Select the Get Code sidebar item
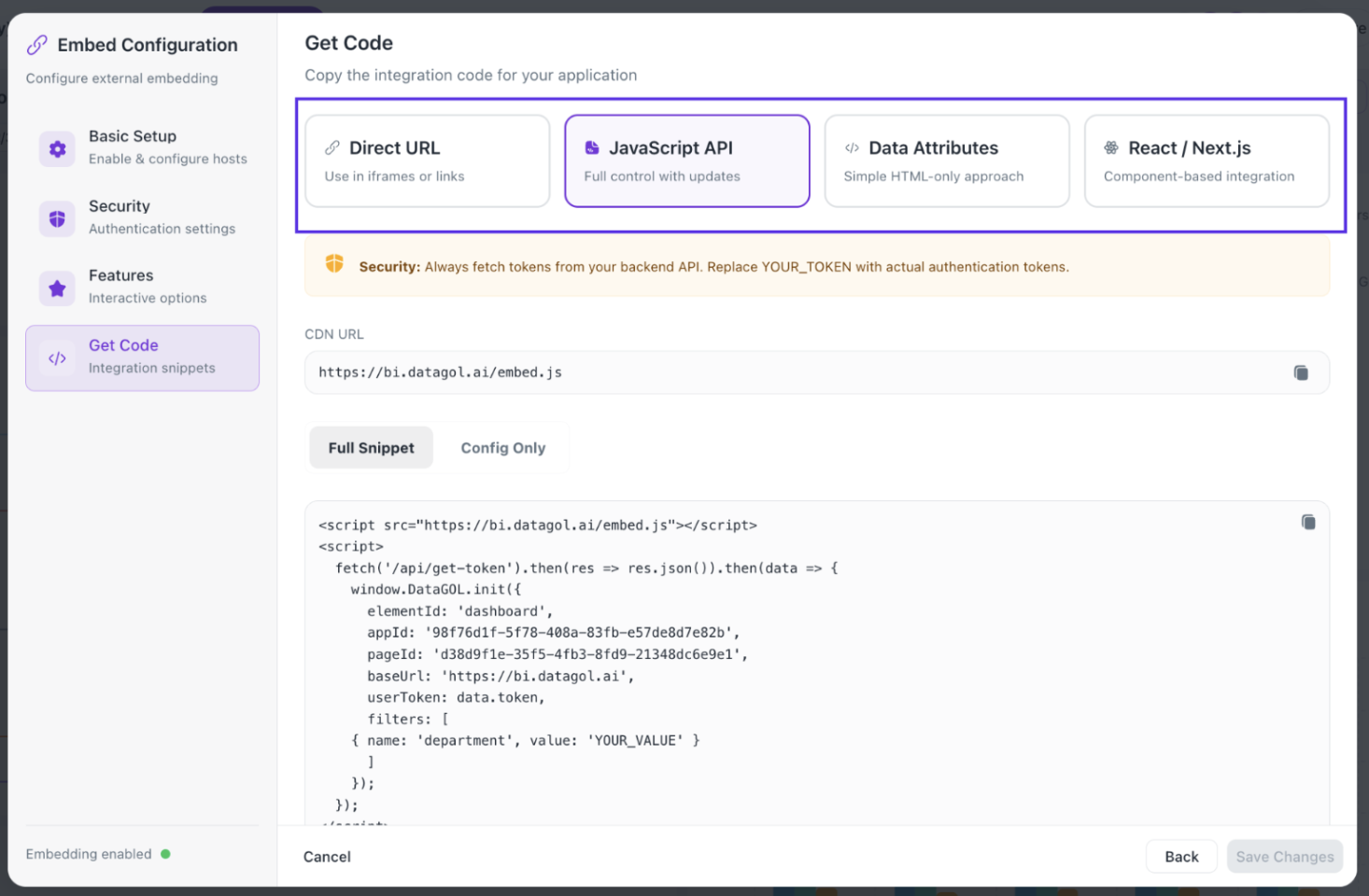The width and height of the screenshot is (1369, 896). (x=142, y=358)
